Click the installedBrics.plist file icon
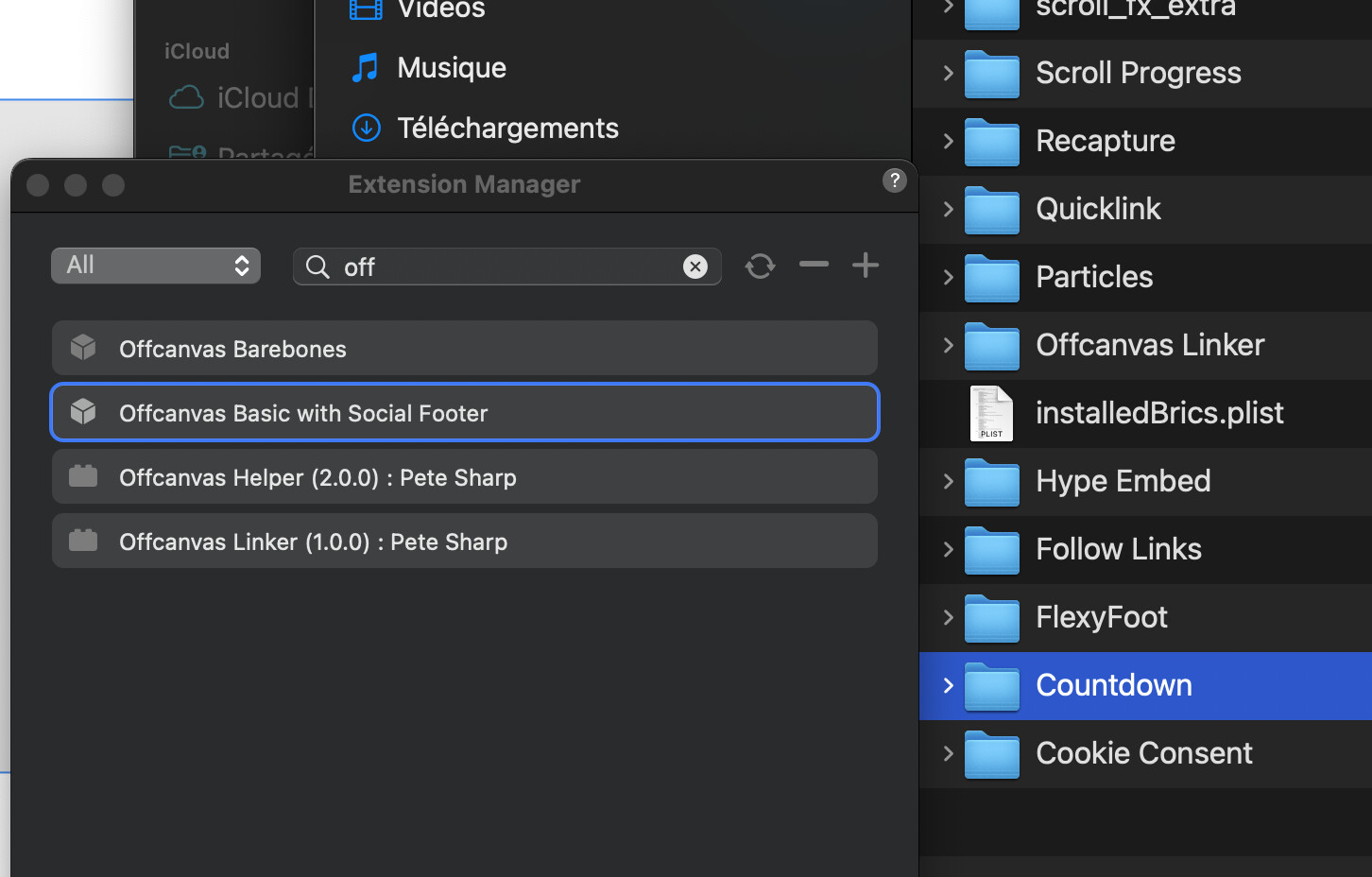Image resolution: width=1372 pixels, height=877 pixels. click(x=991, y=414)
